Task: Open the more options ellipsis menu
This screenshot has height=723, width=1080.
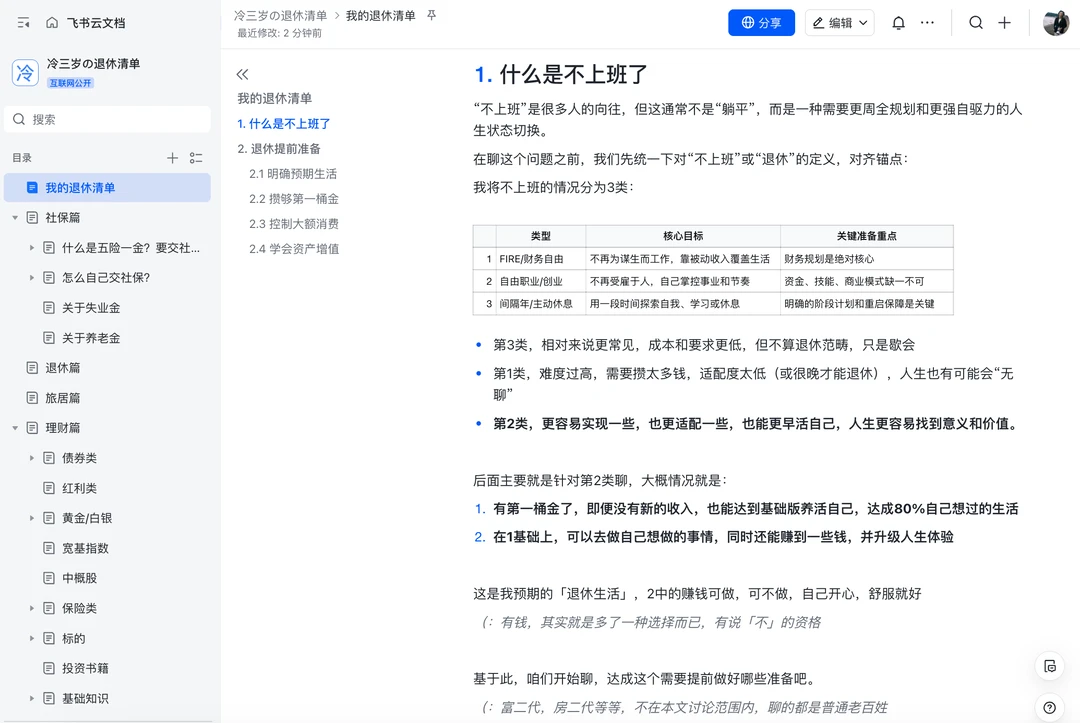Action: [x=928, y=23]
